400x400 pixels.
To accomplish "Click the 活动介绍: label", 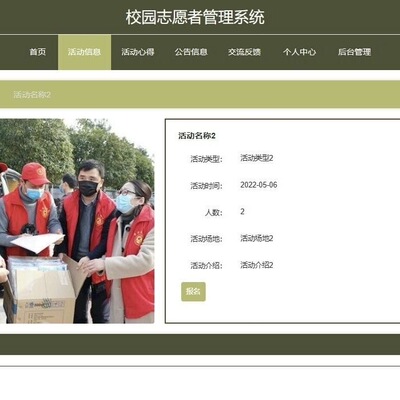I will point(206,265).
